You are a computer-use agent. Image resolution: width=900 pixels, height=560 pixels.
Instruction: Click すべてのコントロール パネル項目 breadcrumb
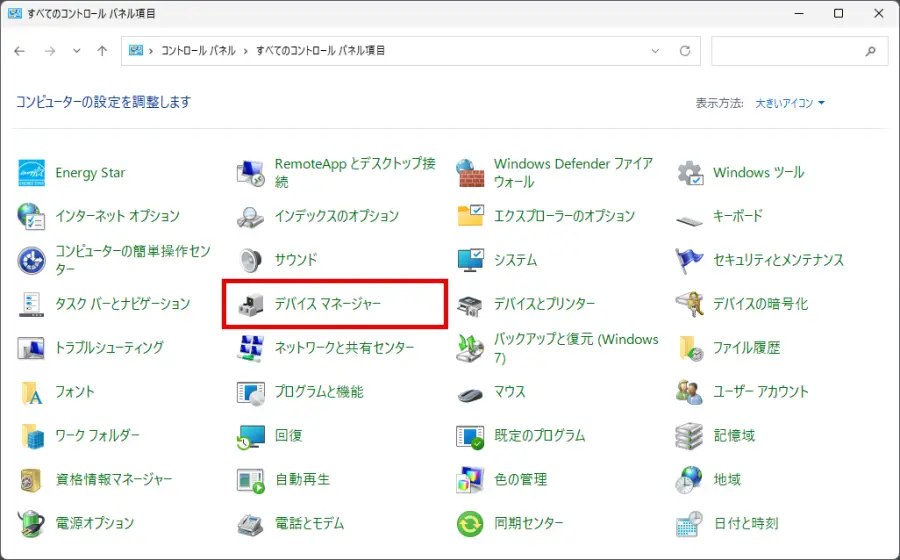click(x=320, y=51)
